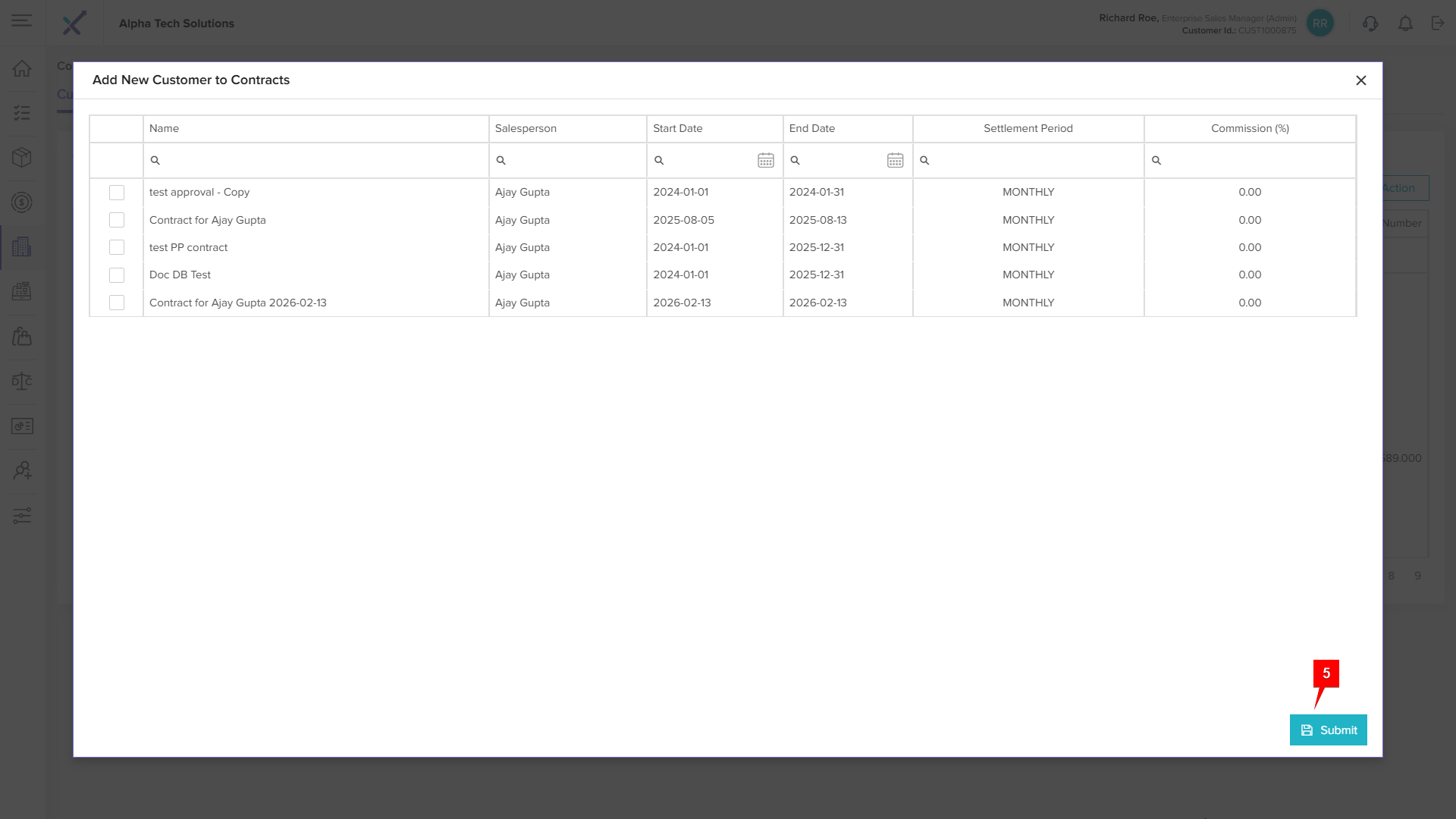Viewport: 1456px width, 819px height.
Task: Open the RR user avatar
Action: click(1320, 24)
